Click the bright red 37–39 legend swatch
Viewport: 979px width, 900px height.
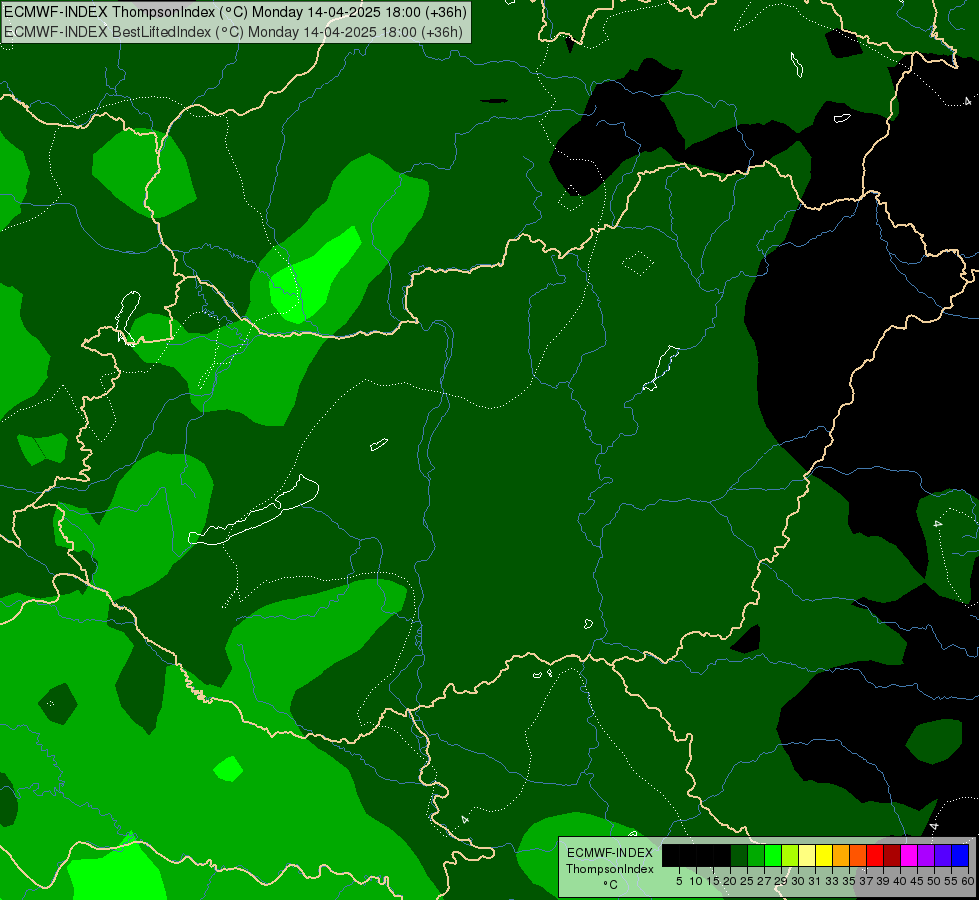click(x=875, y=856)
